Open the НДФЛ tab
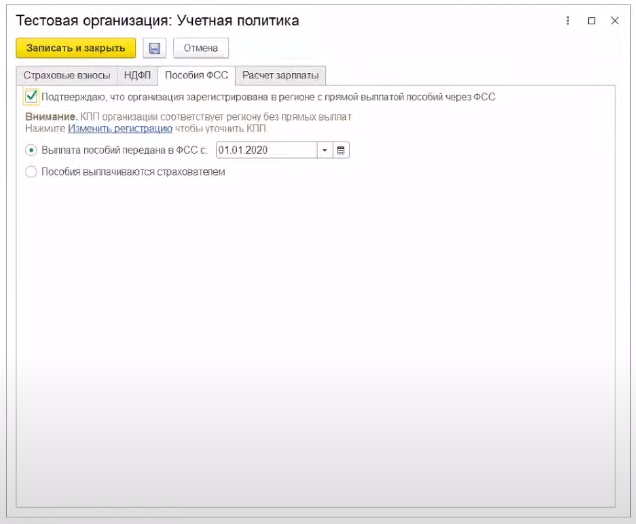636x524 pixels. point(137,76)
